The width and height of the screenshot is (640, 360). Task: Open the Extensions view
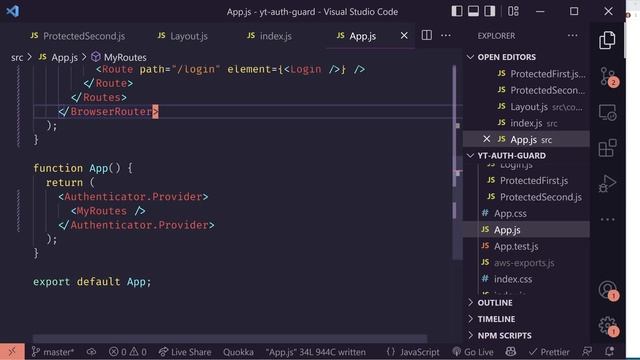607,148
